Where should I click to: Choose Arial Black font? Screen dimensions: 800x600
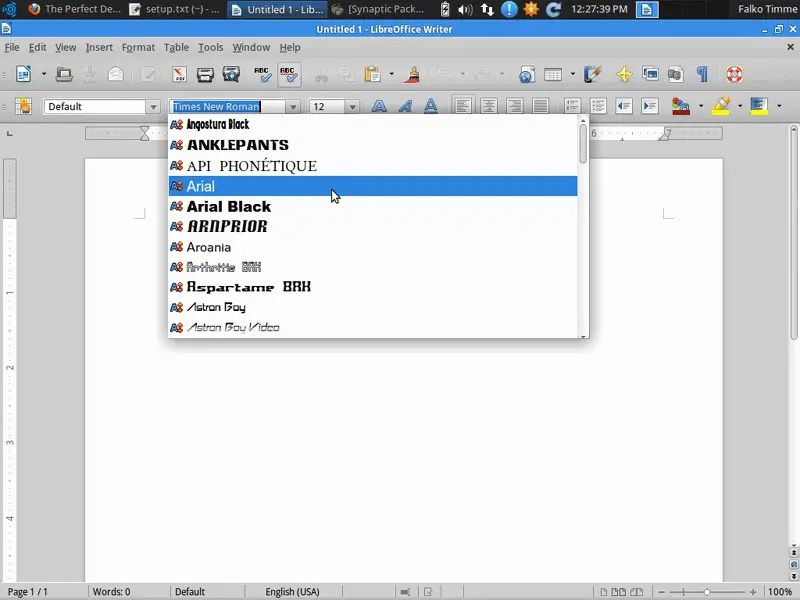pos(373,207)
